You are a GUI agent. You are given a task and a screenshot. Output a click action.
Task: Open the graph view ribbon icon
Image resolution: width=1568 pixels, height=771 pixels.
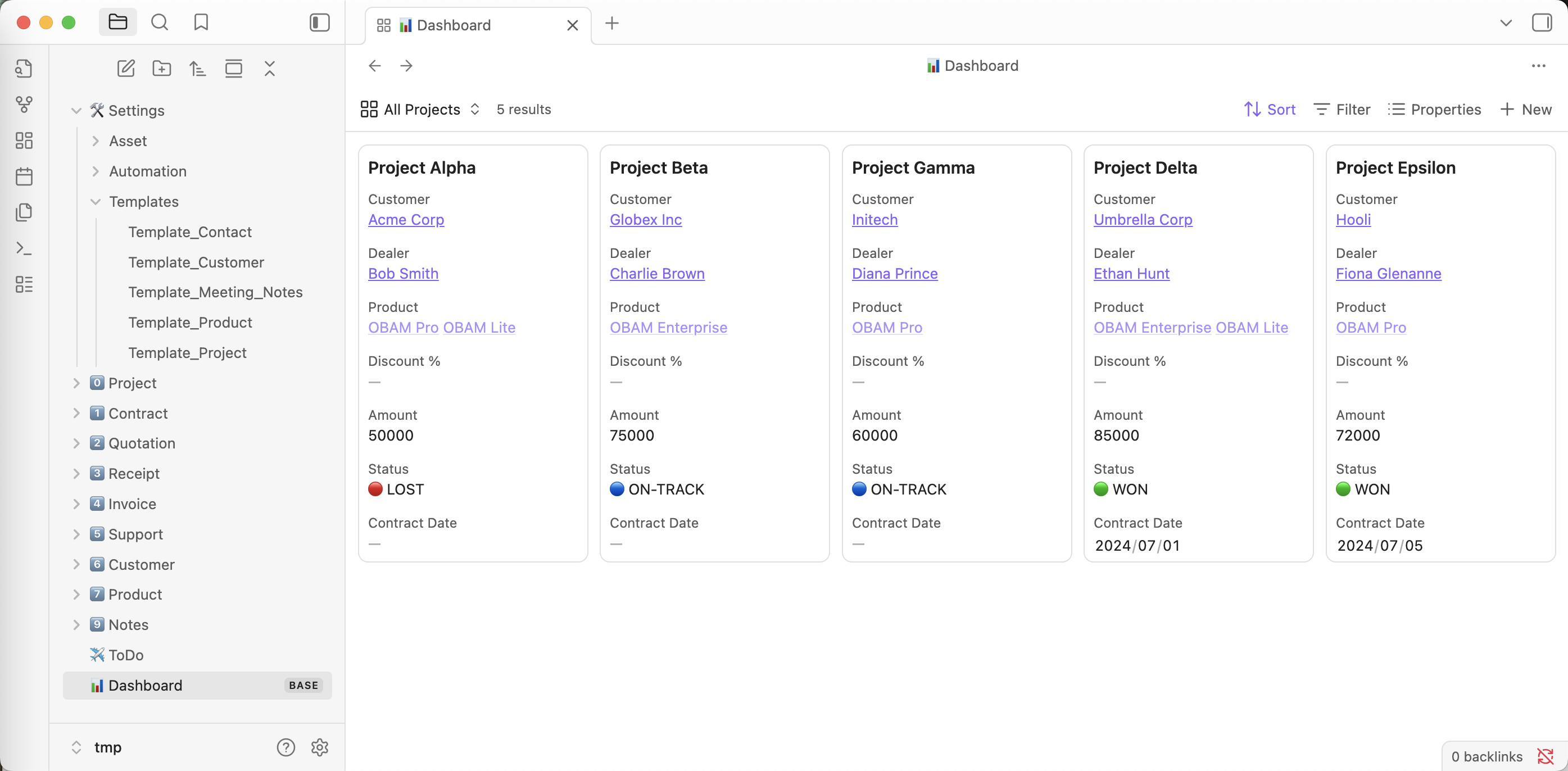click(x=24, y=104)
